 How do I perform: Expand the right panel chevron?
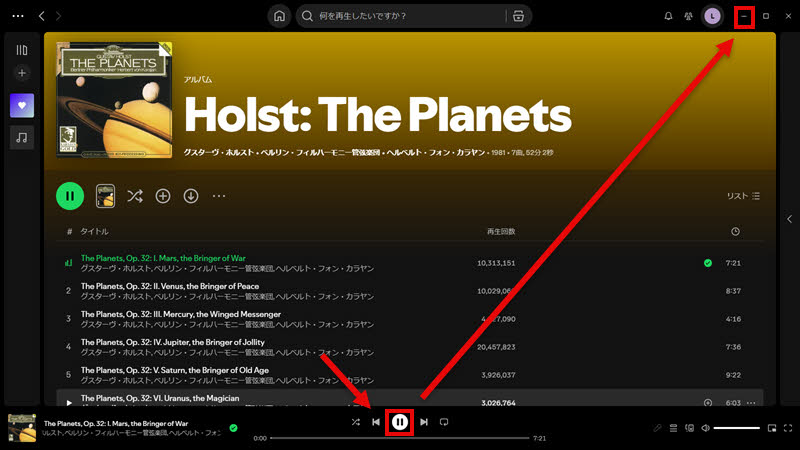click(x=789, y=219)
